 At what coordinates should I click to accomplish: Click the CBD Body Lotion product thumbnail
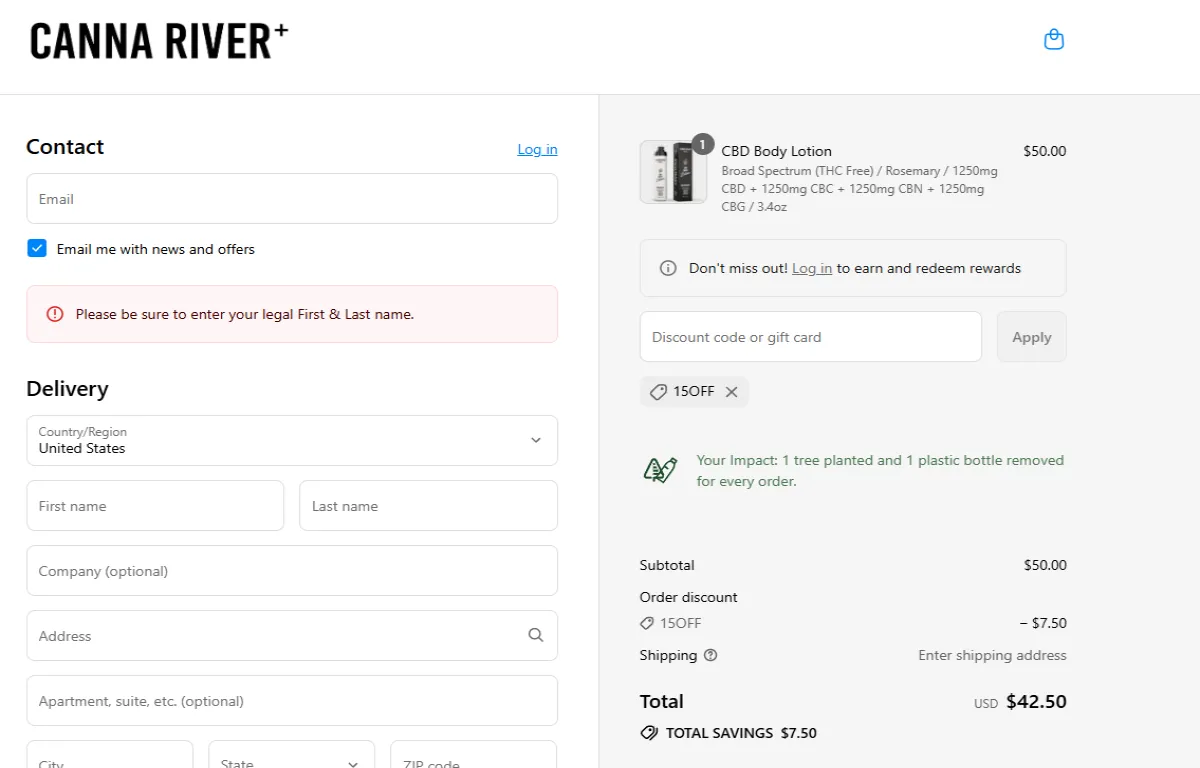(x=672, y=172)
